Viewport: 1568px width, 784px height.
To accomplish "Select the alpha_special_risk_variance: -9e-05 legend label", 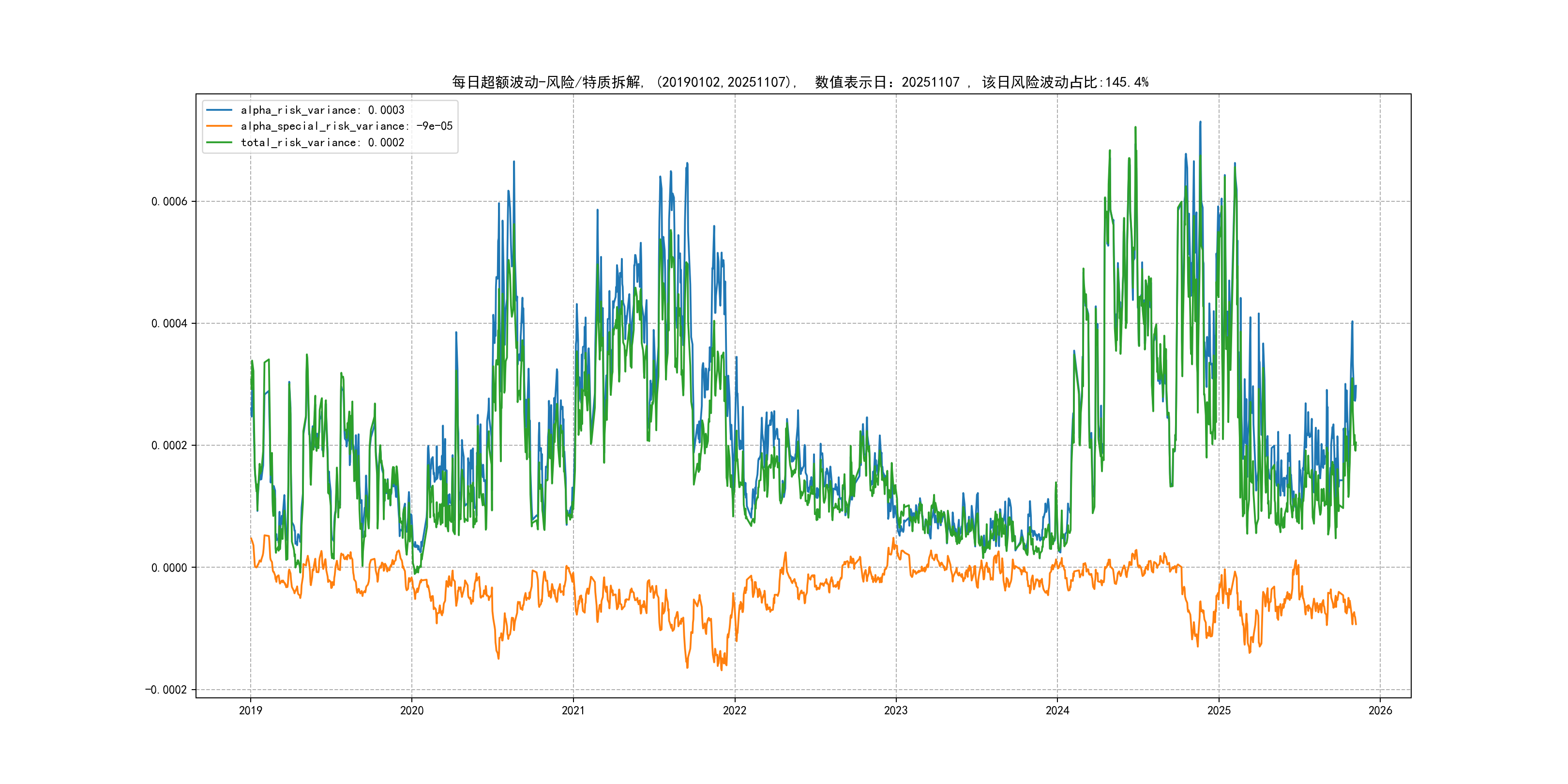I will (347, 126).
